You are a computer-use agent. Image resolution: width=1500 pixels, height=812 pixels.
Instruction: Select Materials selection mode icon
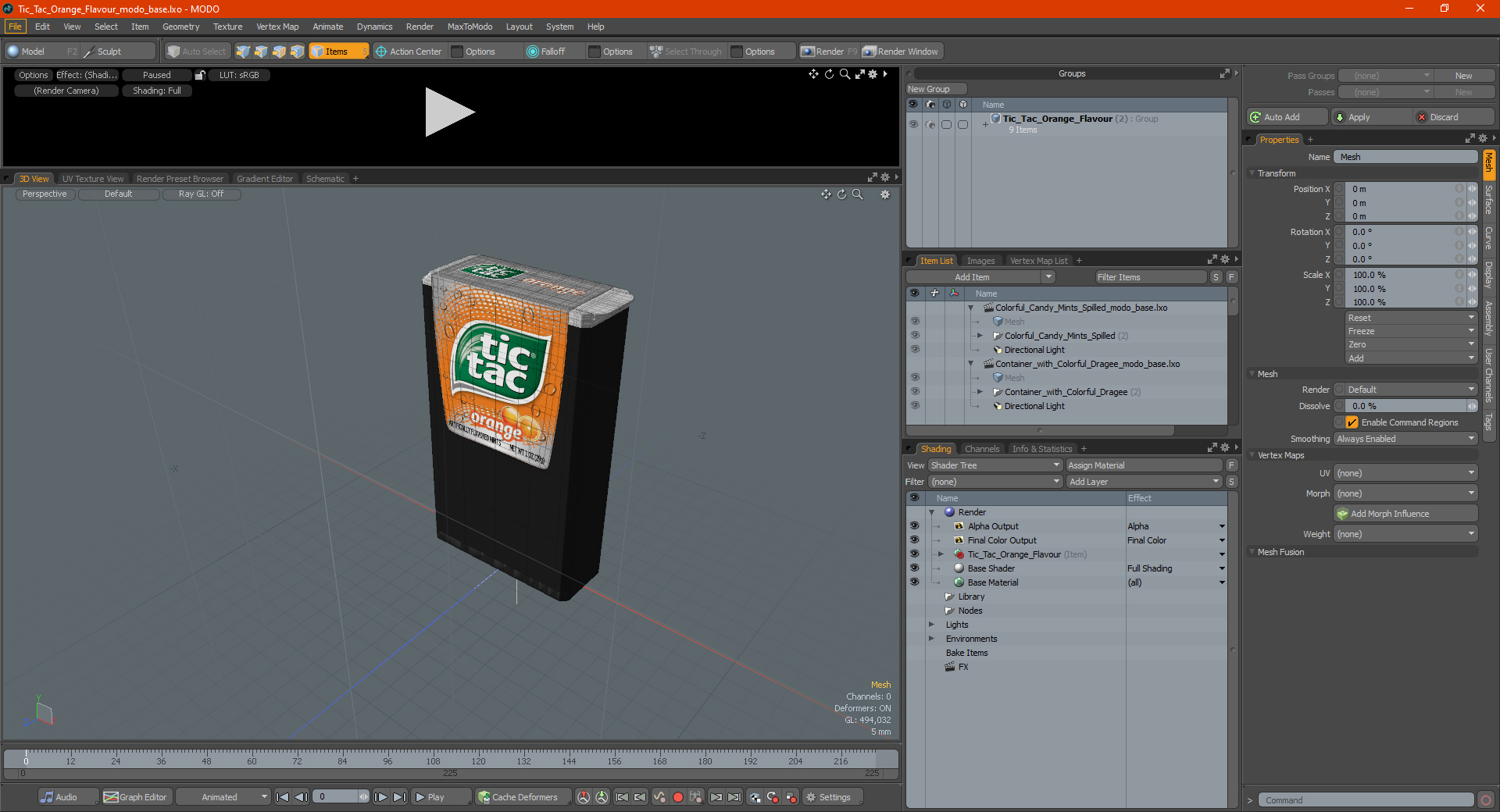(297, 52)
